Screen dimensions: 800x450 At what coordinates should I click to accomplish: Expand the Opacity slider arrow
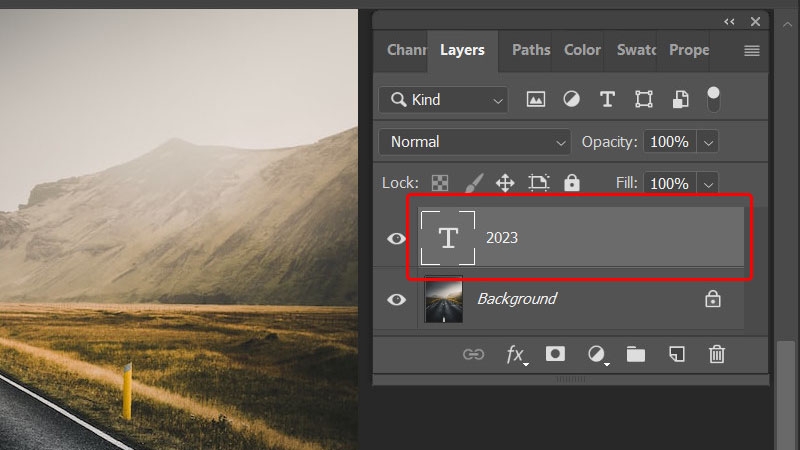(708, 142)
